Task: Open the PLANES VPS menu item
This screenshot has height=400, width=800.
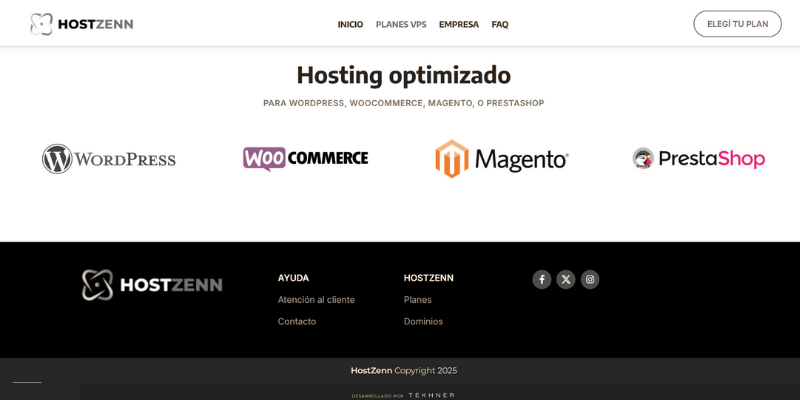Action: [401, 24]
